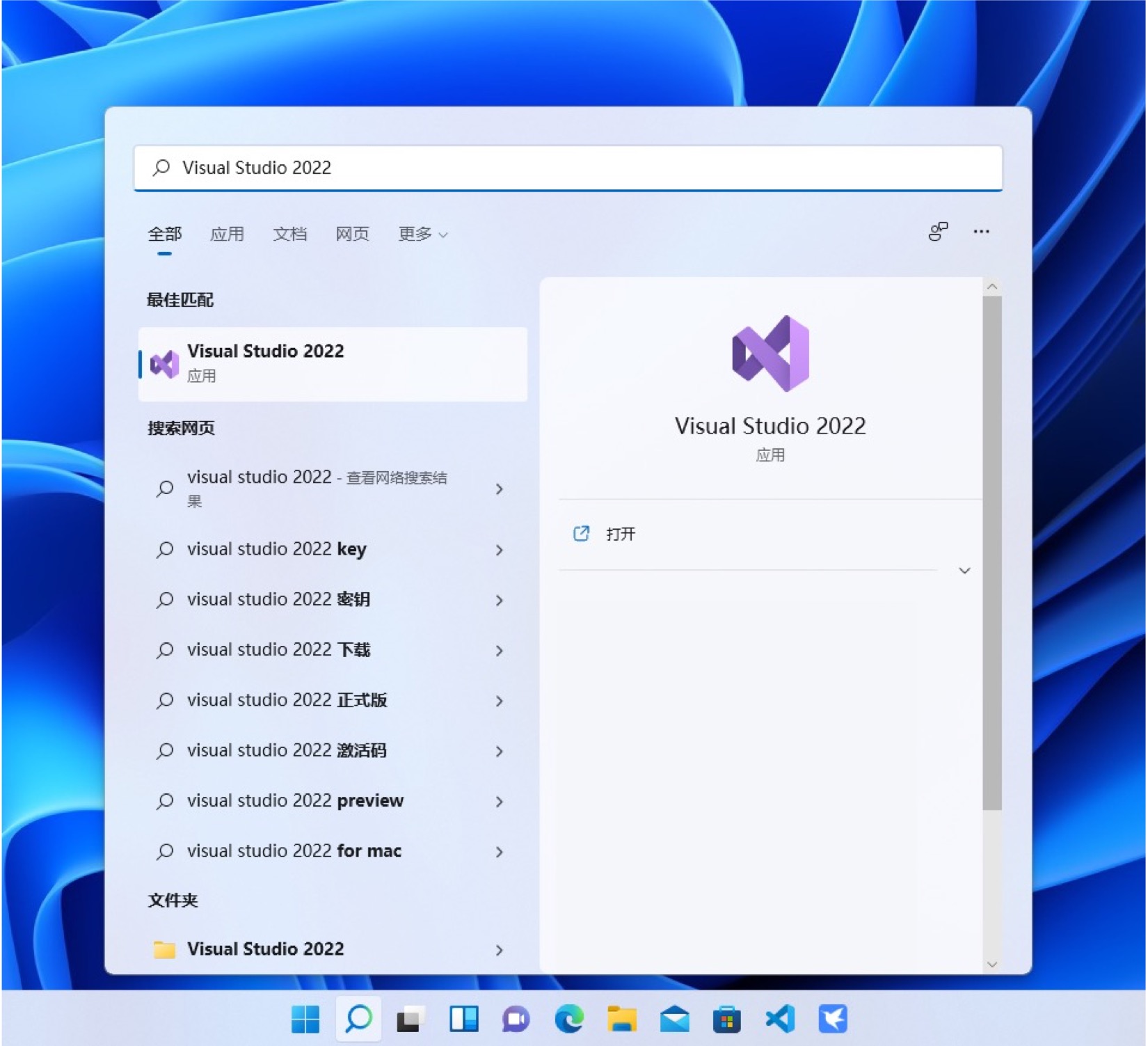The image size is (1148, 1046).
Task: Click the preview pane scrollbar thumb
Action: [992, 553]
